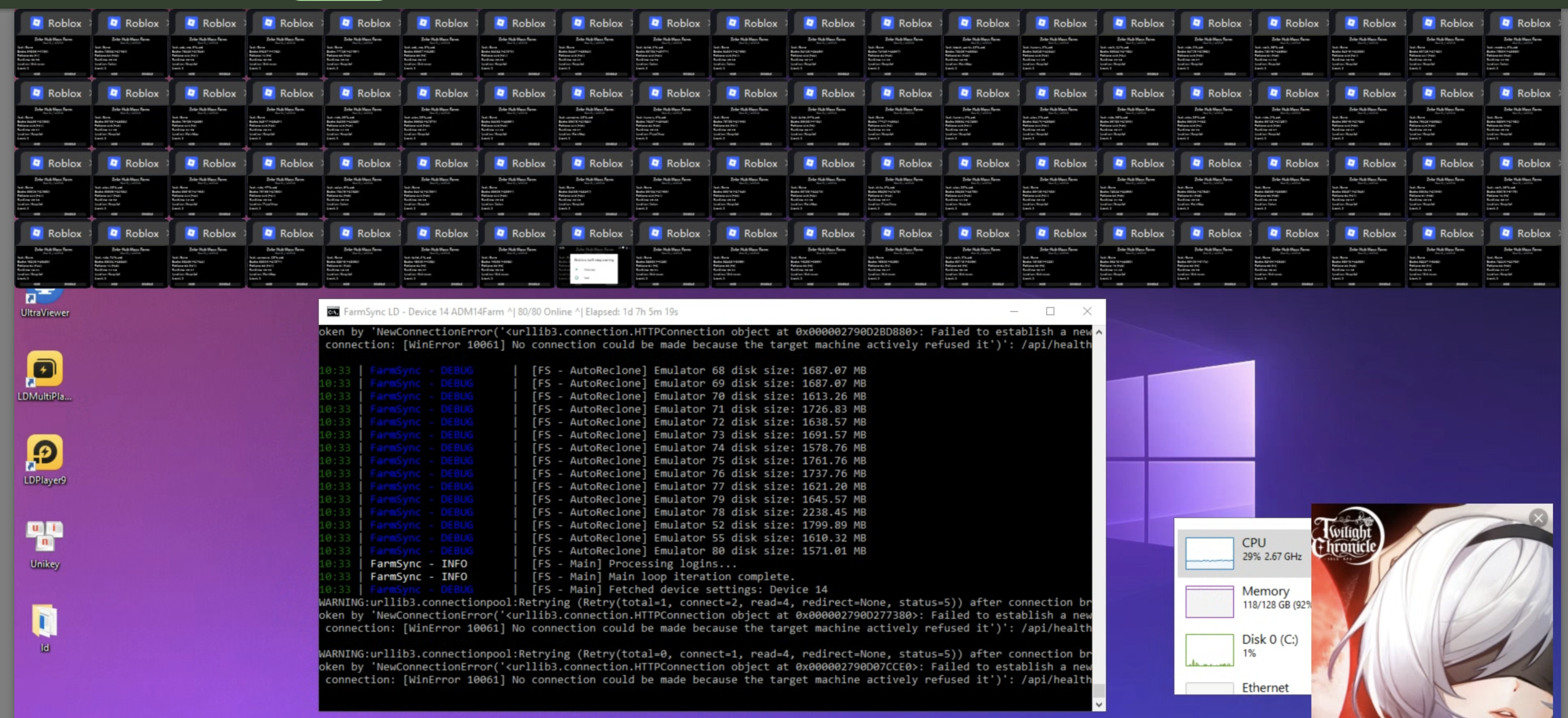Click the 'Main loop iteration complete.' log line
This screenshot has width=1568, height=718.
point(557,577)
